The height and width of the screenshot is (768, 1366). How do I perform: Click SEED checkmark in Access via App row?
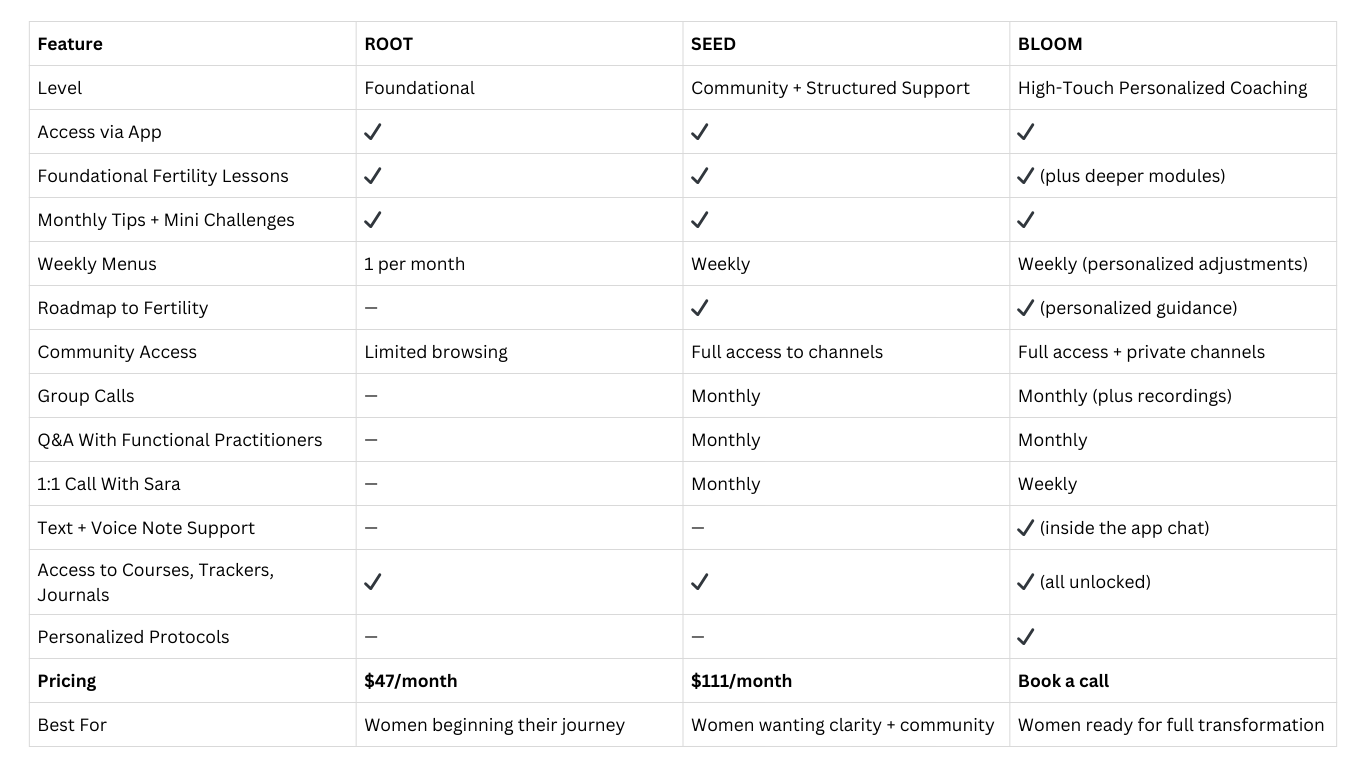(700, 132)
